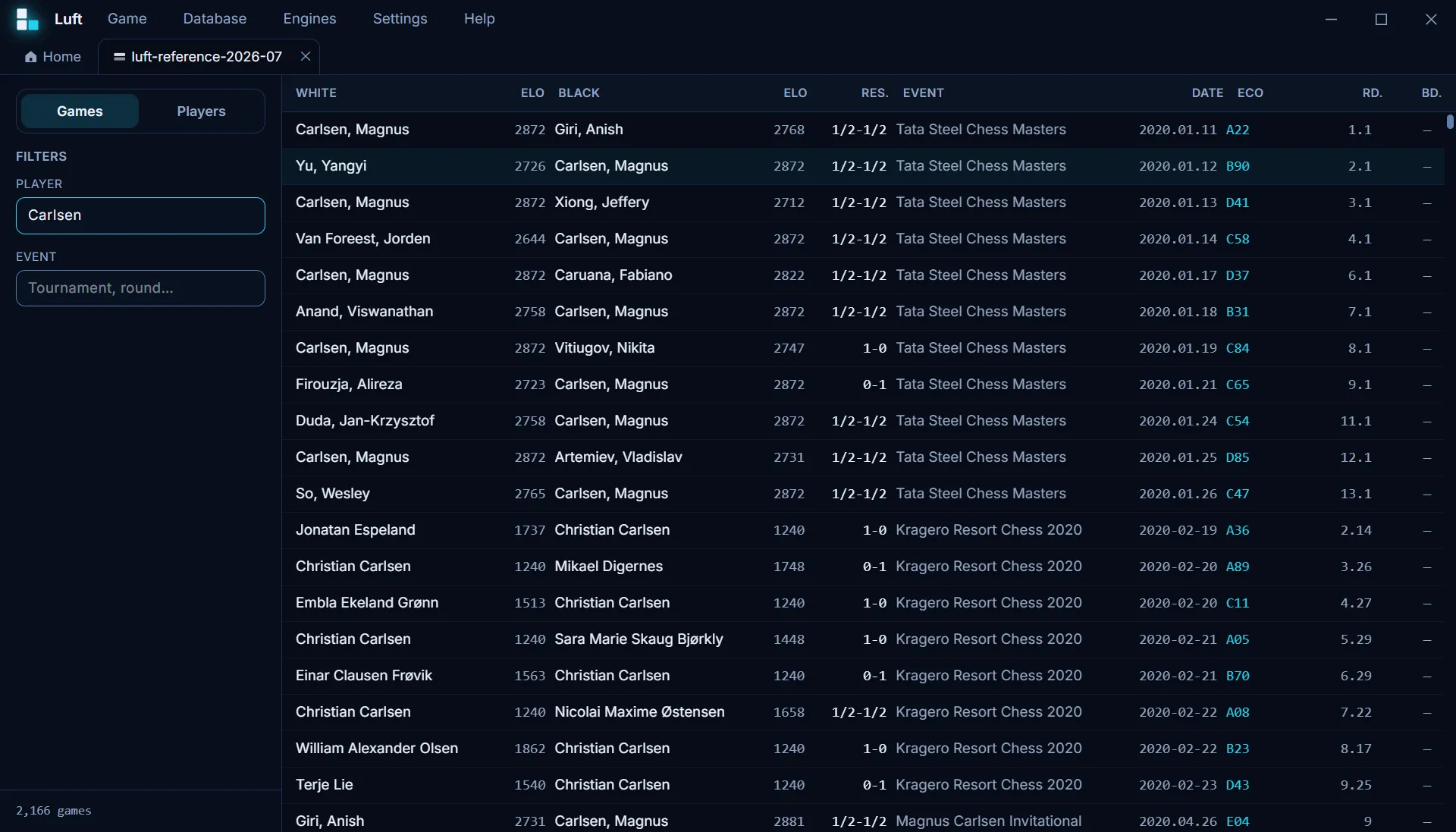Image resolution: width=1456 pixels, height=832 pixels.
Task: Select Magnus Carlsen Invitational game row
Action: coord(863,819)
